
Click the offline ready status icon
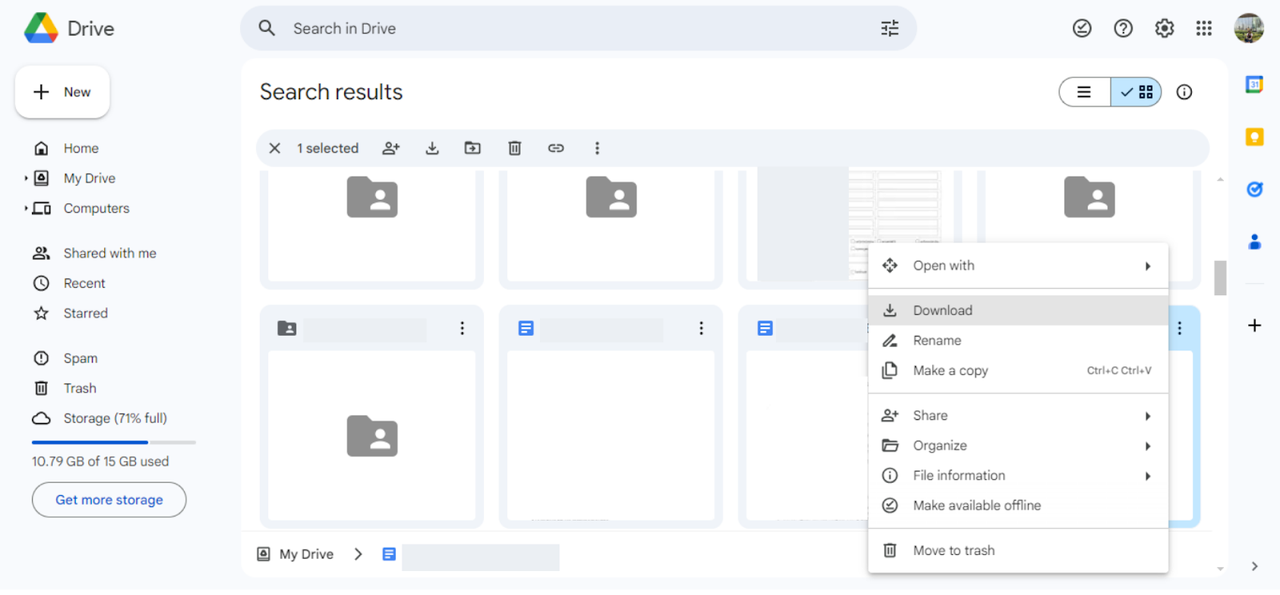1082,28
